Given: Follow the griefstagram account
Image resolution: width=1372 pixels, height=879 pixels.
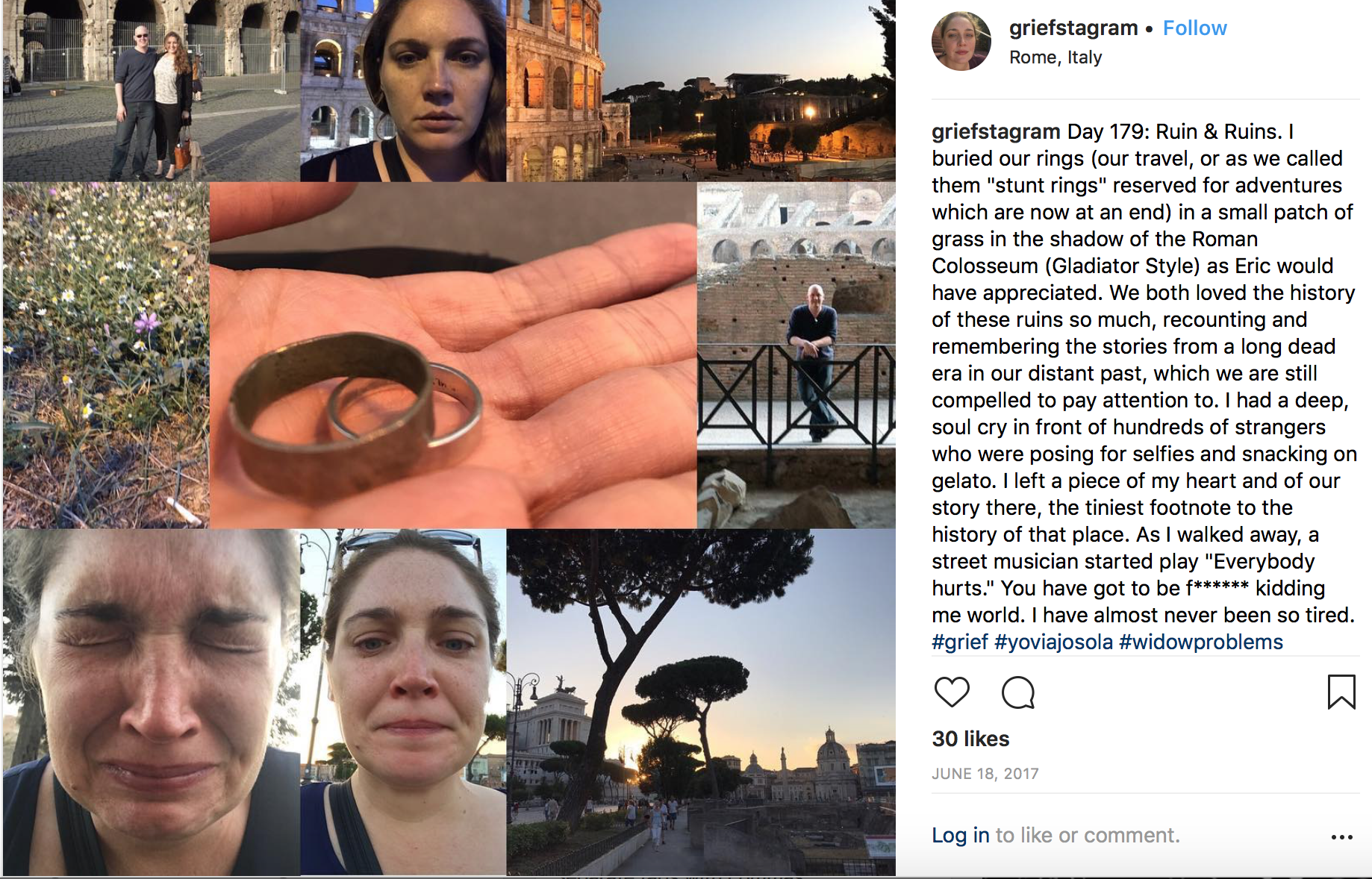Looking at the screenshot, I should 1194,28.
